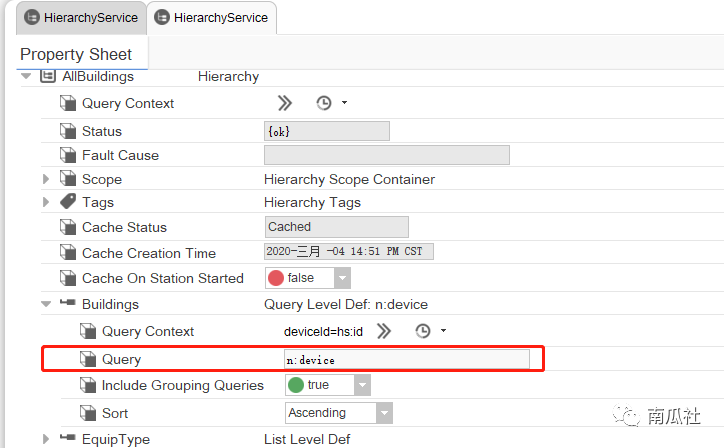Click the AllBuildings hierarchy component icon
The width and height of the screenshot is (724, 448).
(x=48, y=76)
